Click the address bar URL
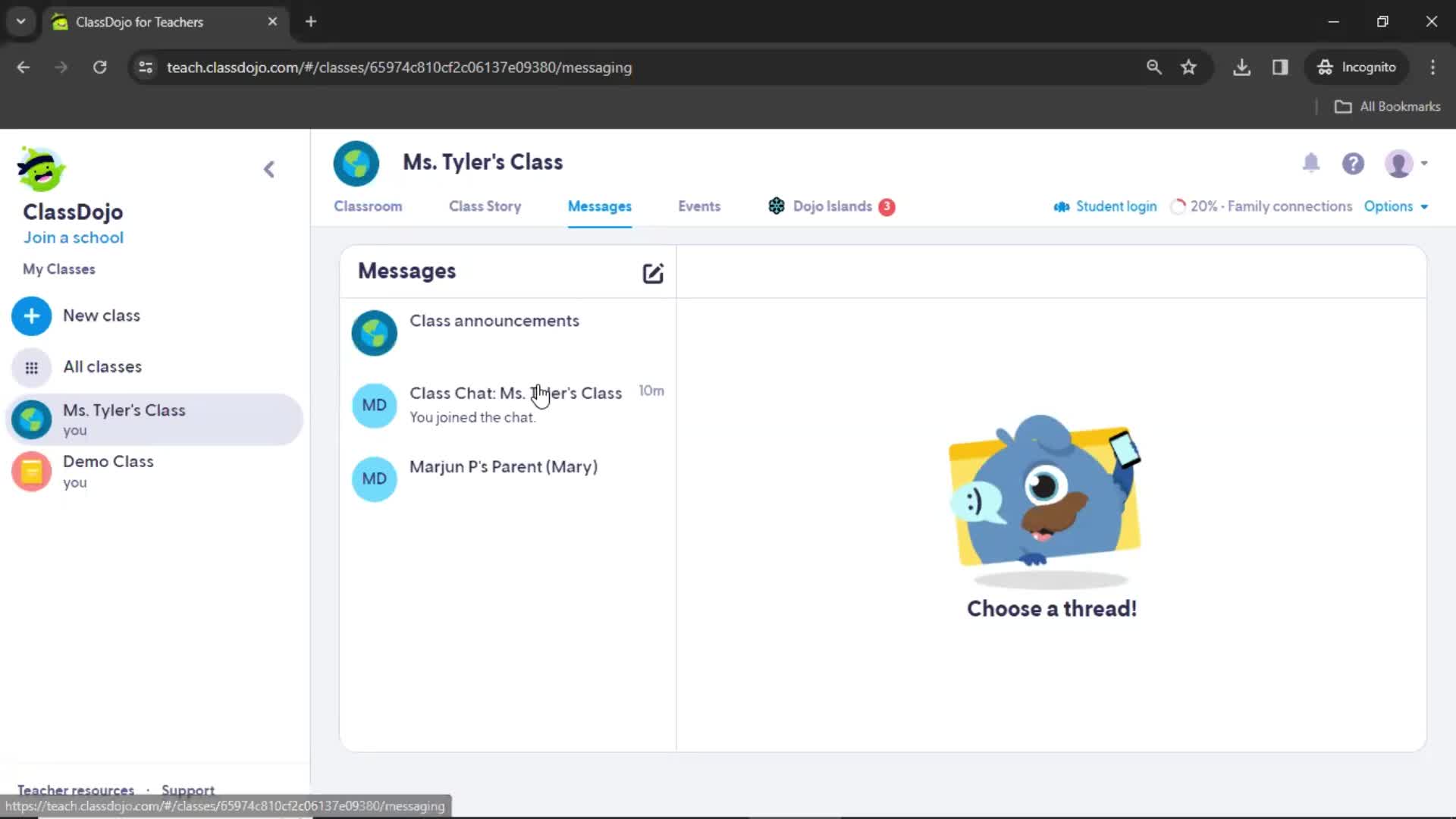1456x819 pixels. (x=399, y=67)
